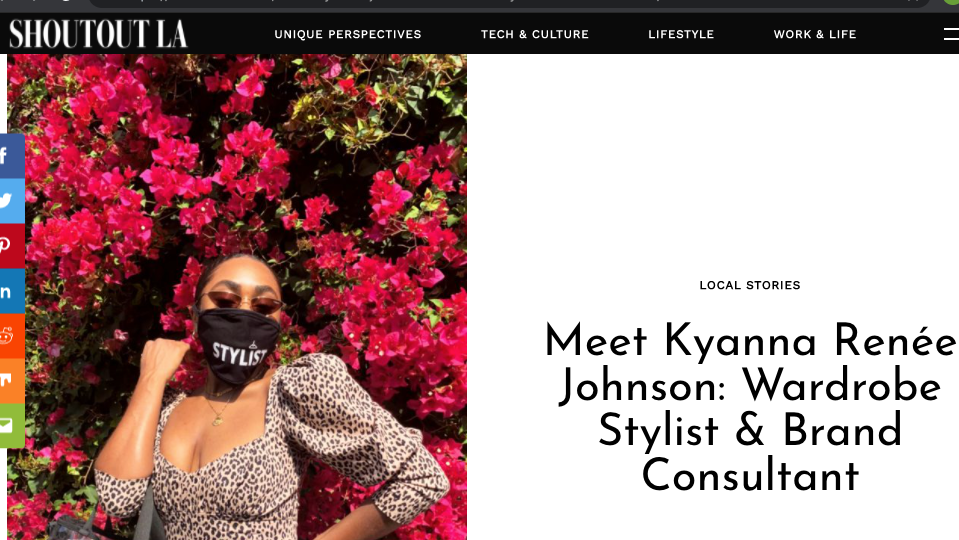Pin the article with Pinterest icon
The image size is (959, 540).
pos(11,245)
